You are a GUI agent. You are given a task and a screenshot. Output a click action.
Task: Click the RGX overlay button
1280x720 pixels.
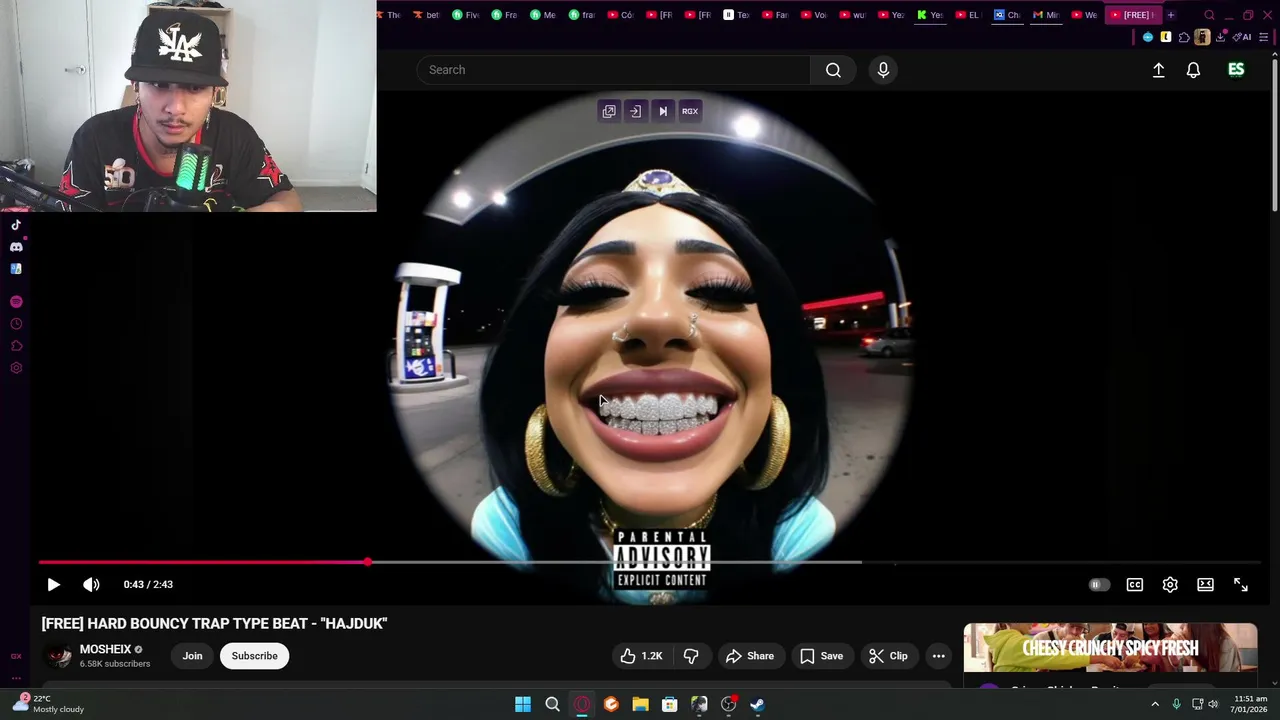(690, 111)
